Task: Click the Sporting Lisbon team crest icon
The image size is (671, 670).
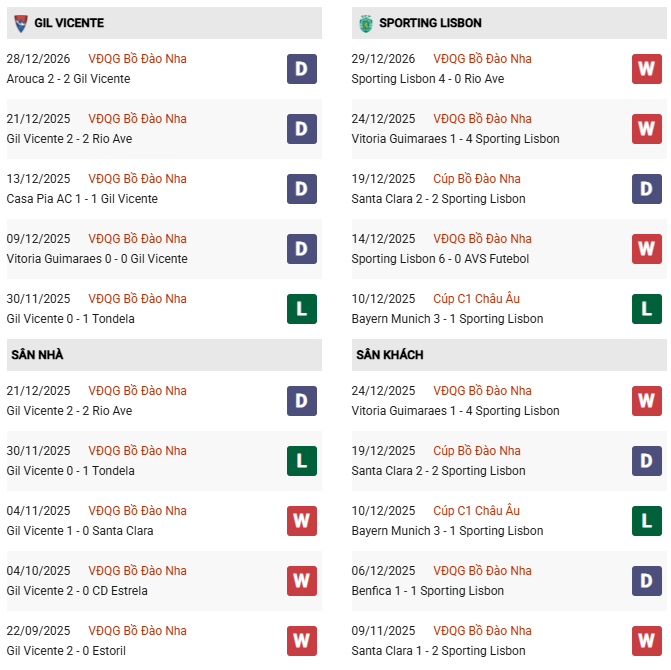Action: tap(366, 23)
